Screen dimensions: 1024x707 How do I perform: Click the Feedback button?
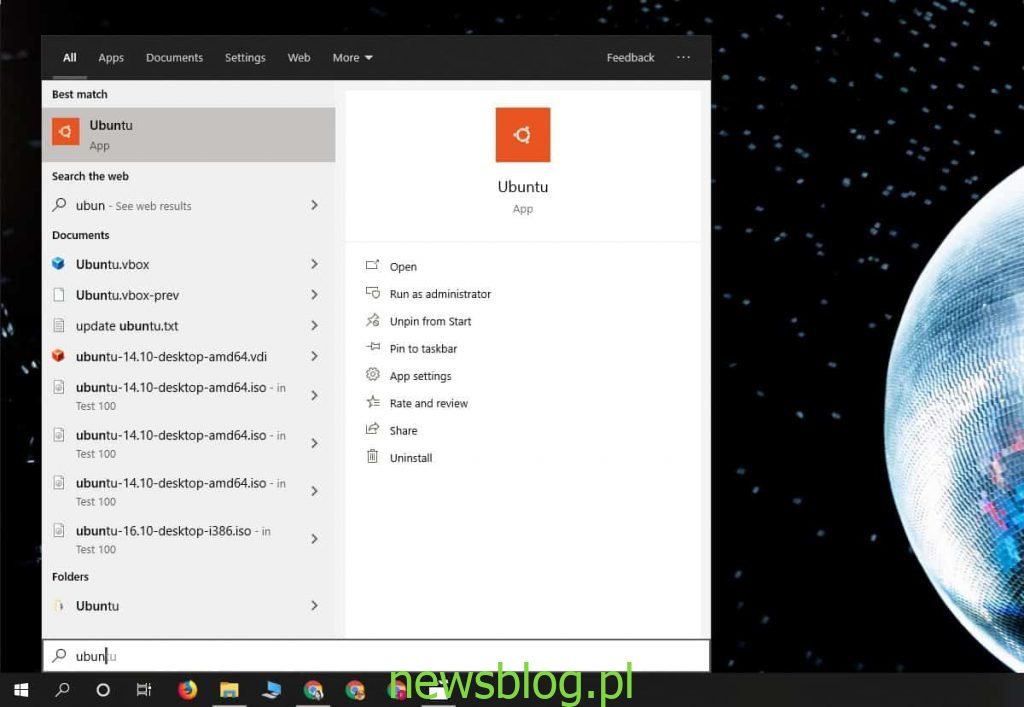click(630, 57)
